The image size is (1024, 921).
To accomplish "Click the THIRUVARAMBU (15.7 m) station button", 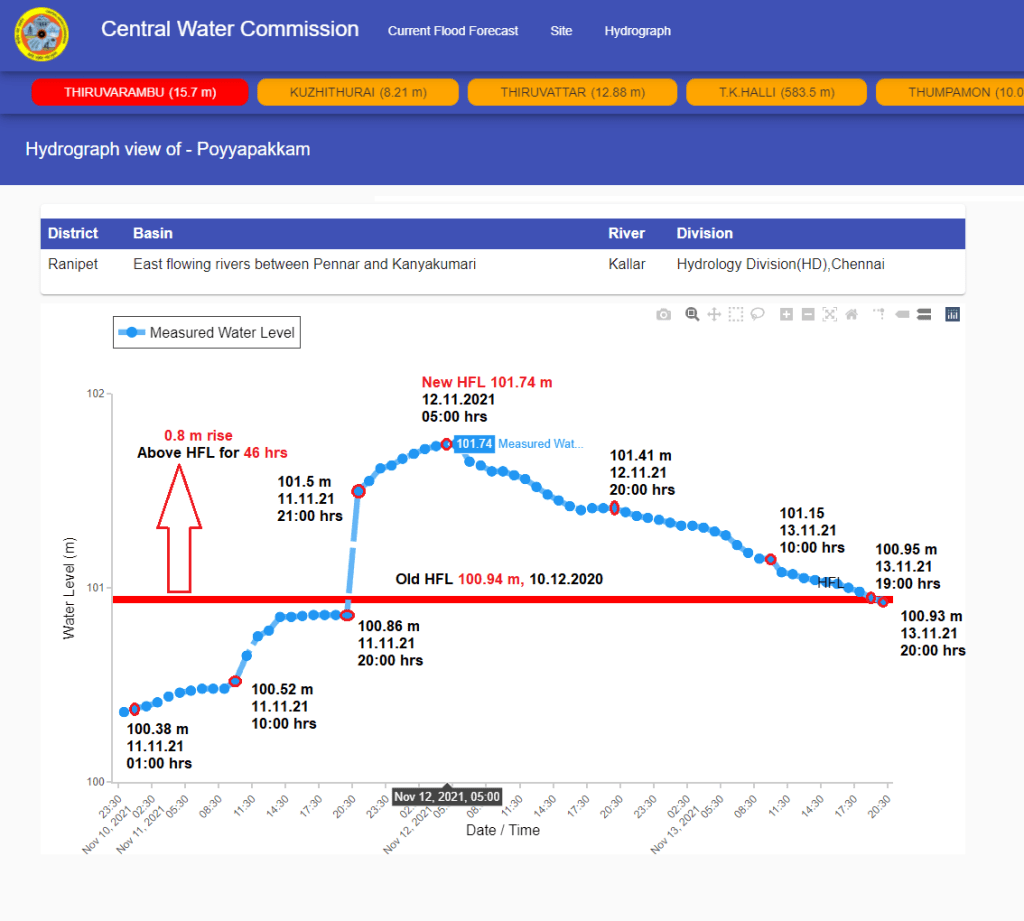I will [x=140, y=92].
